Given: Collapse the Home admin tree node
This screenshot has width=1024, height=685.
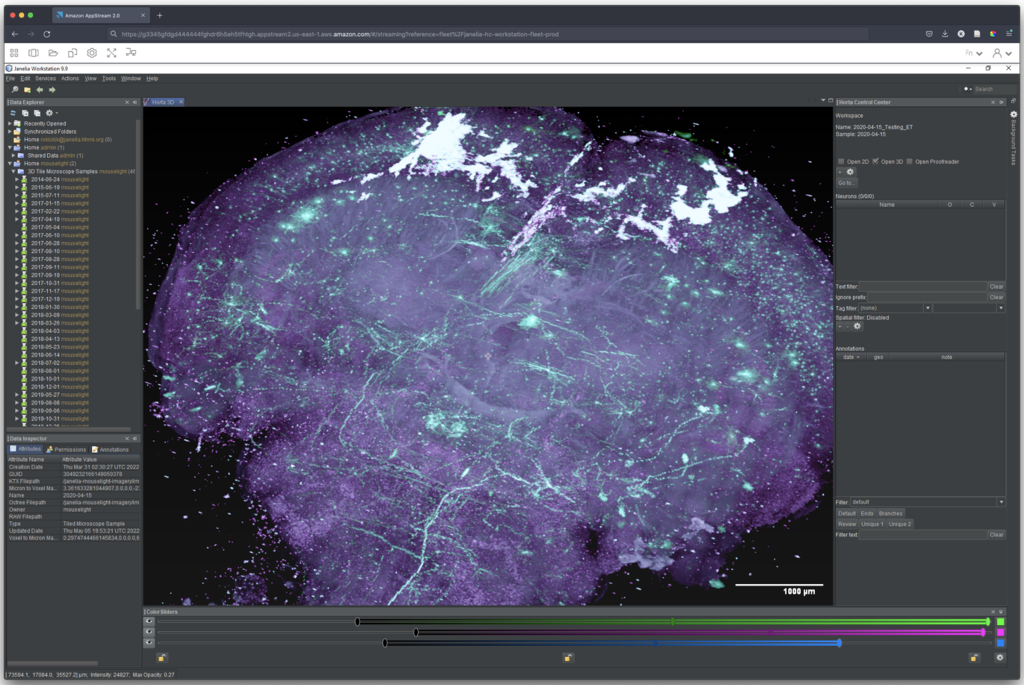Looking at the screenshot, I should point(10,148).
